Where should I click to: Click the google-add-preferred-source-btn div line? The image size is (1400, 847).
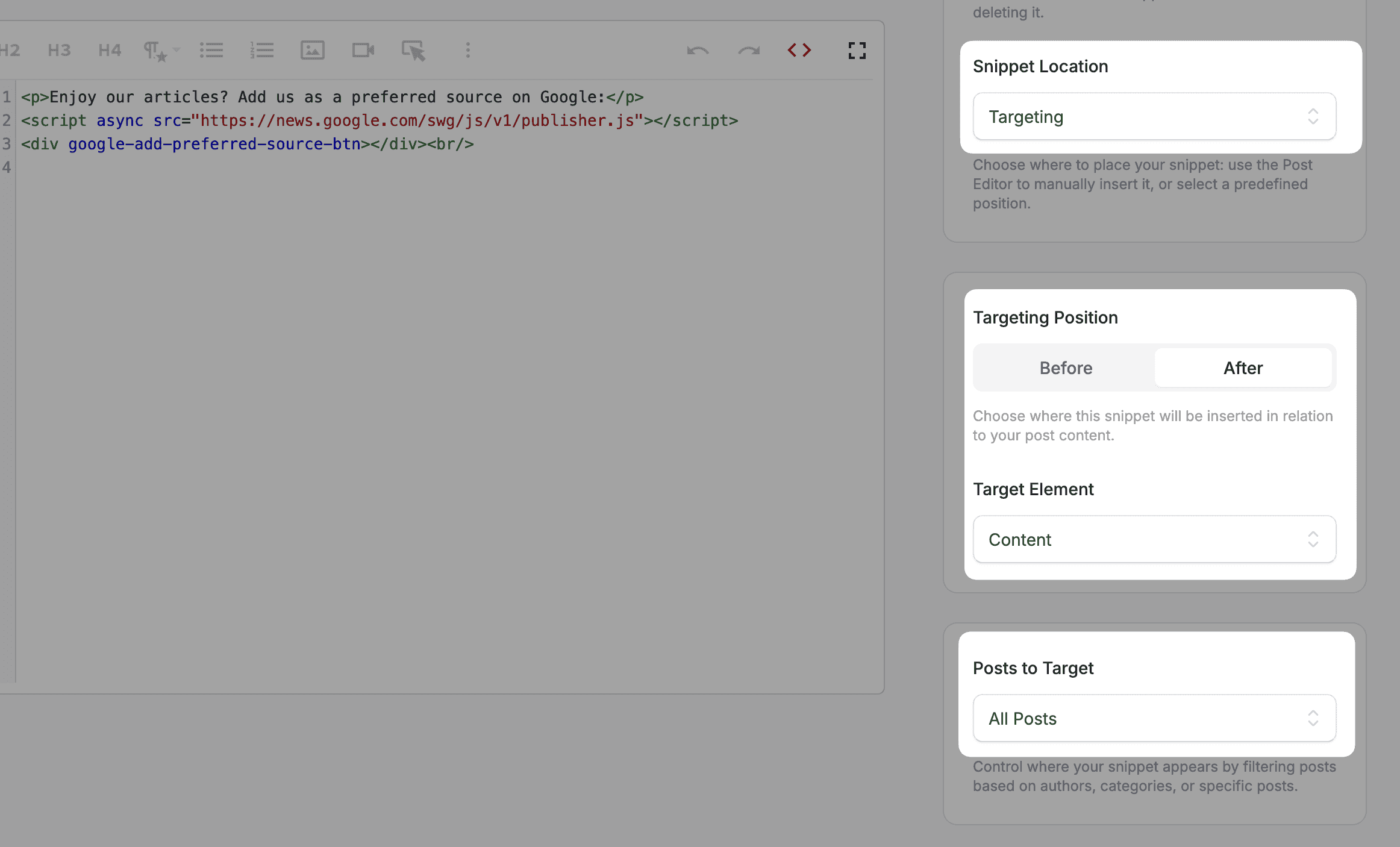247,144
